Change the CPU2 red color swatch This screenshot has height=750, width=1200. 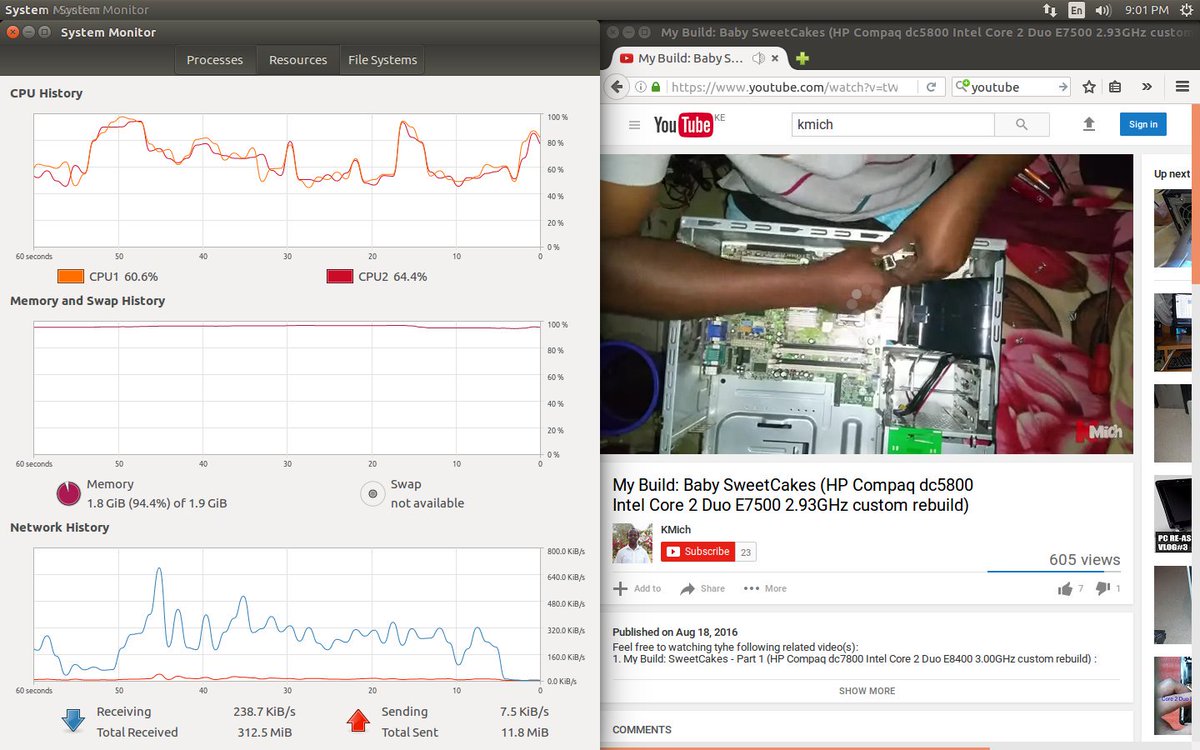340,276
